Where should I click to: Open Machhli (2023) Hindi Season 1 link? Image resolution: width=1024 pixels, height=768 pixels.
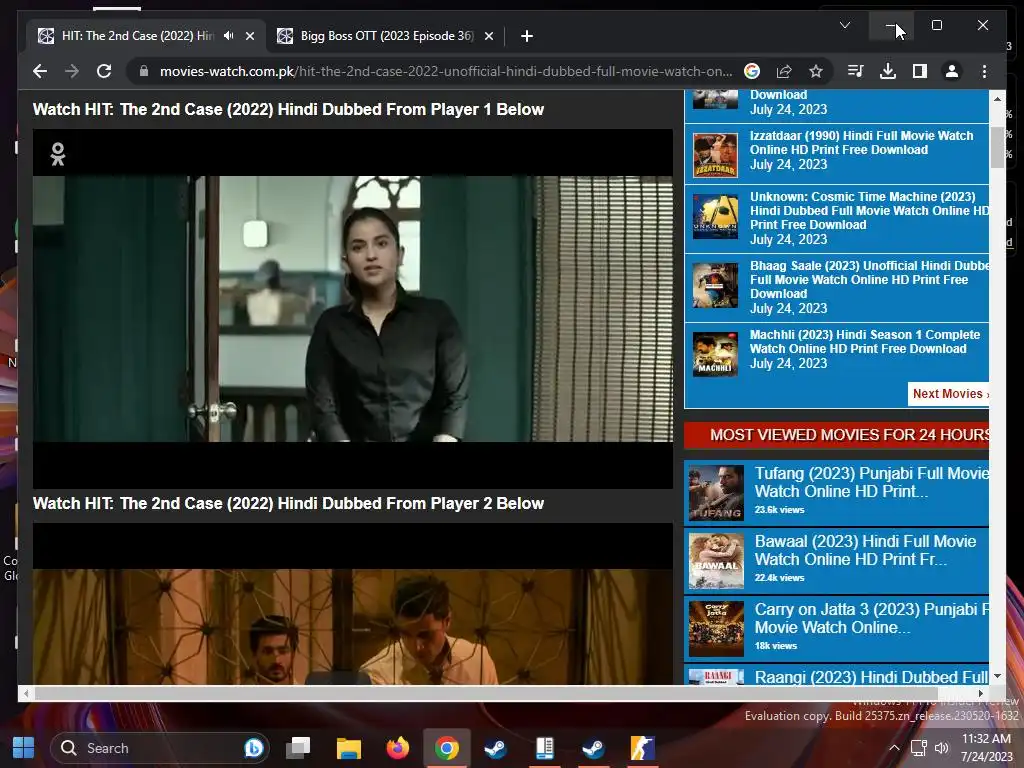865,342
